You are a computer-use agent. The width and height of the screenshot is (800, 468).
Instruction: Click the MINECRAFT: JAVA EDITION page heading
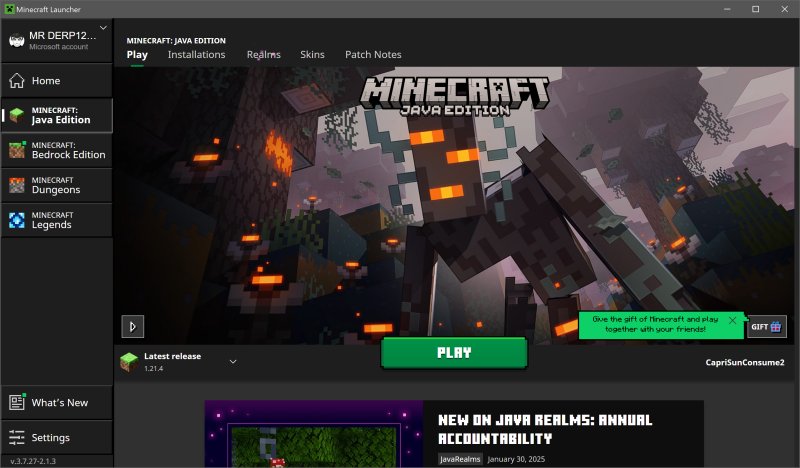coord(176,41)
